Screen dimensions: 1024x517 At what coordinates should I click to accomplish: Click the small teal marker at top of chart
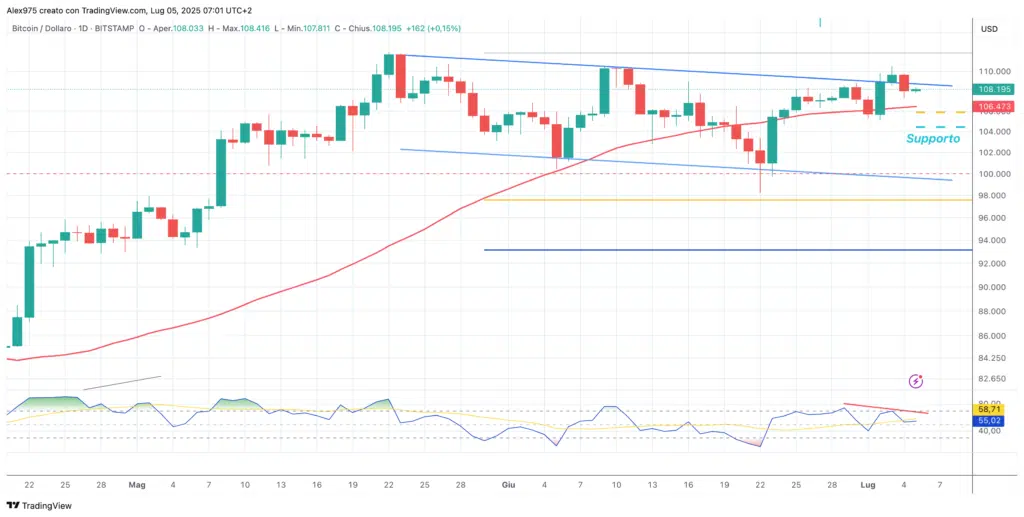click(x=820, y=21)
